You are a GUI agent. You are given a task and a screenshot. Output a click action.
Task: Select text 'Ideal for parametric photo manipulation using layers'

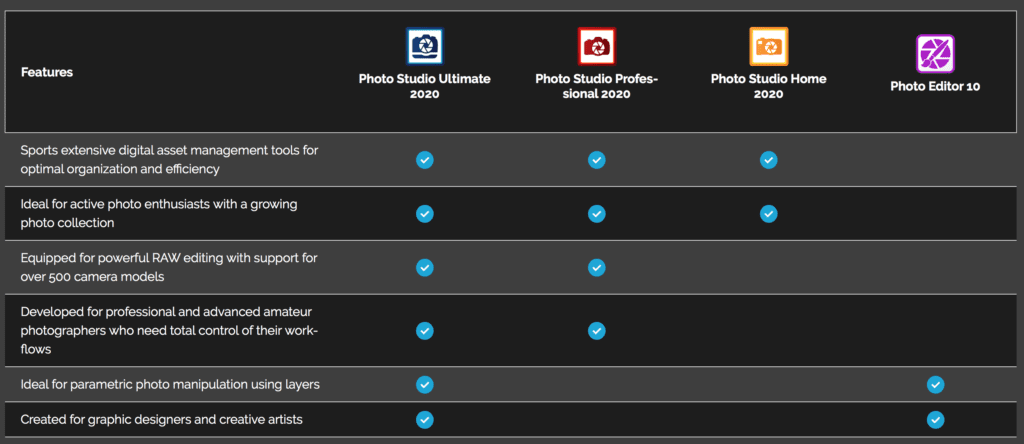[x=170, y=385]
